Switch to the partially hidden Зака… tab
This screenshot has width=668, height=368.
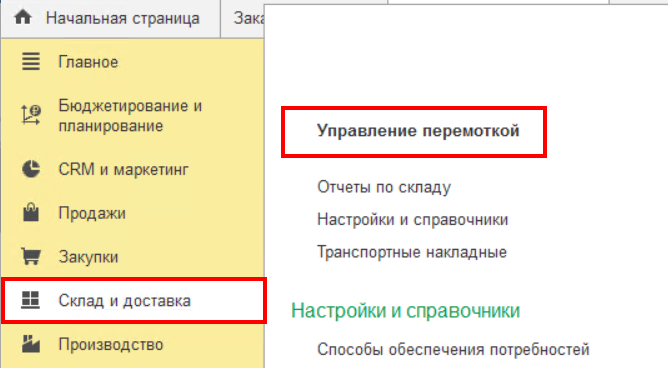[x=249, y=18]
